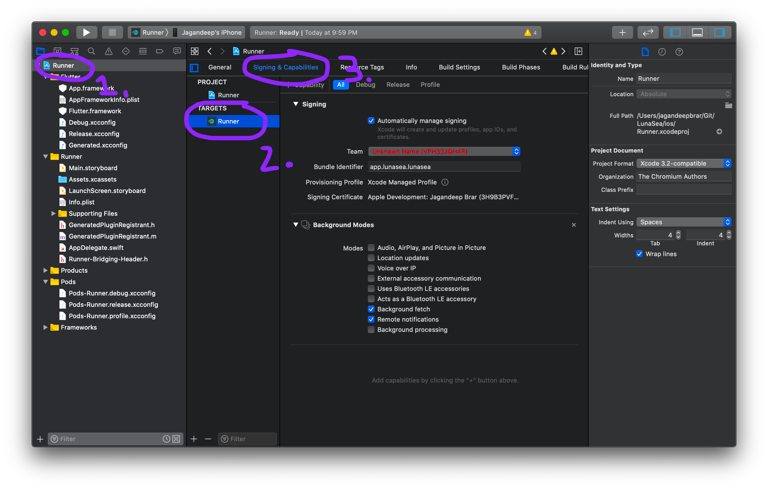The width and height of the screenshot is (768, 489).
Task: Enable External accessory communication
Action: click(371, 278)
